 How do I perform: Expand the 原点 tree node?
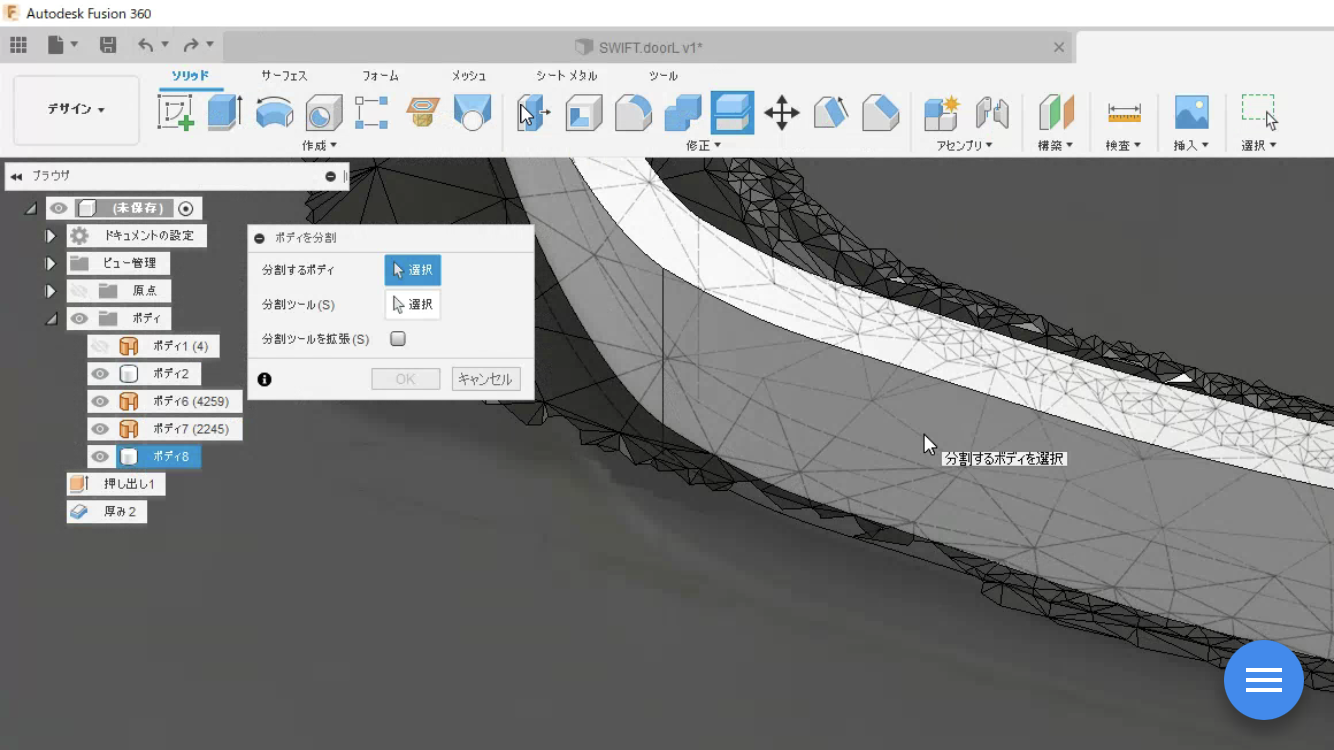point(51,291)
